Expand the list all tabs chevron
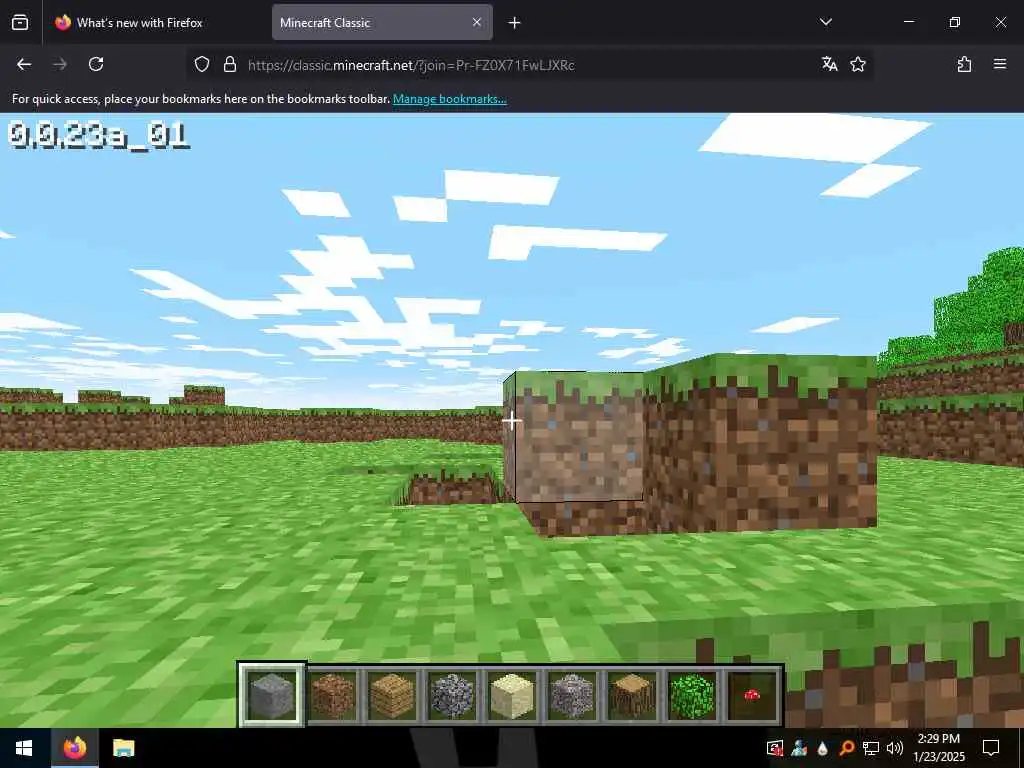Image resolution: width=1024 pixels, height=768 pixels. click(826, 22)
